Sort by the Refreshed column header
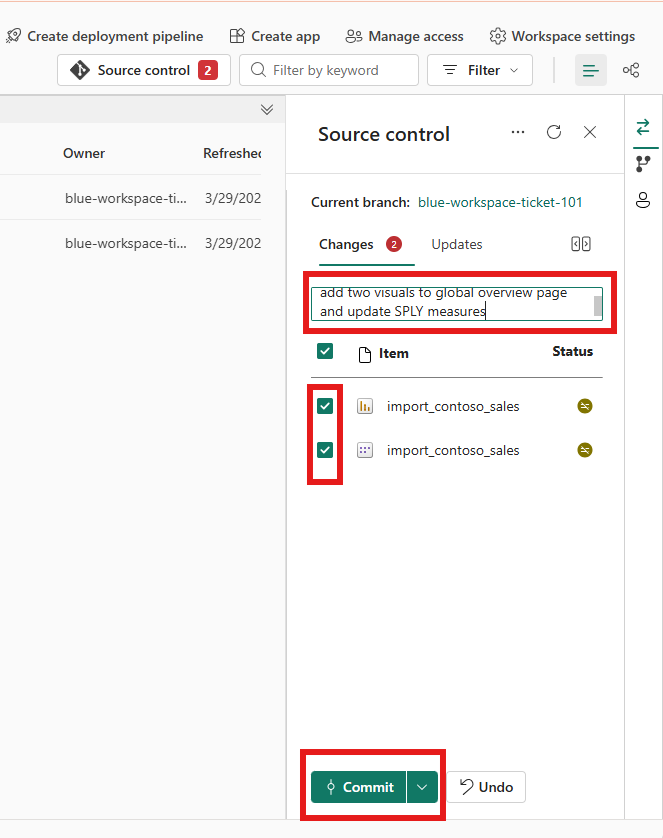Image resolution: width=663 pixels, height=838 pixels. click(232, 153)
